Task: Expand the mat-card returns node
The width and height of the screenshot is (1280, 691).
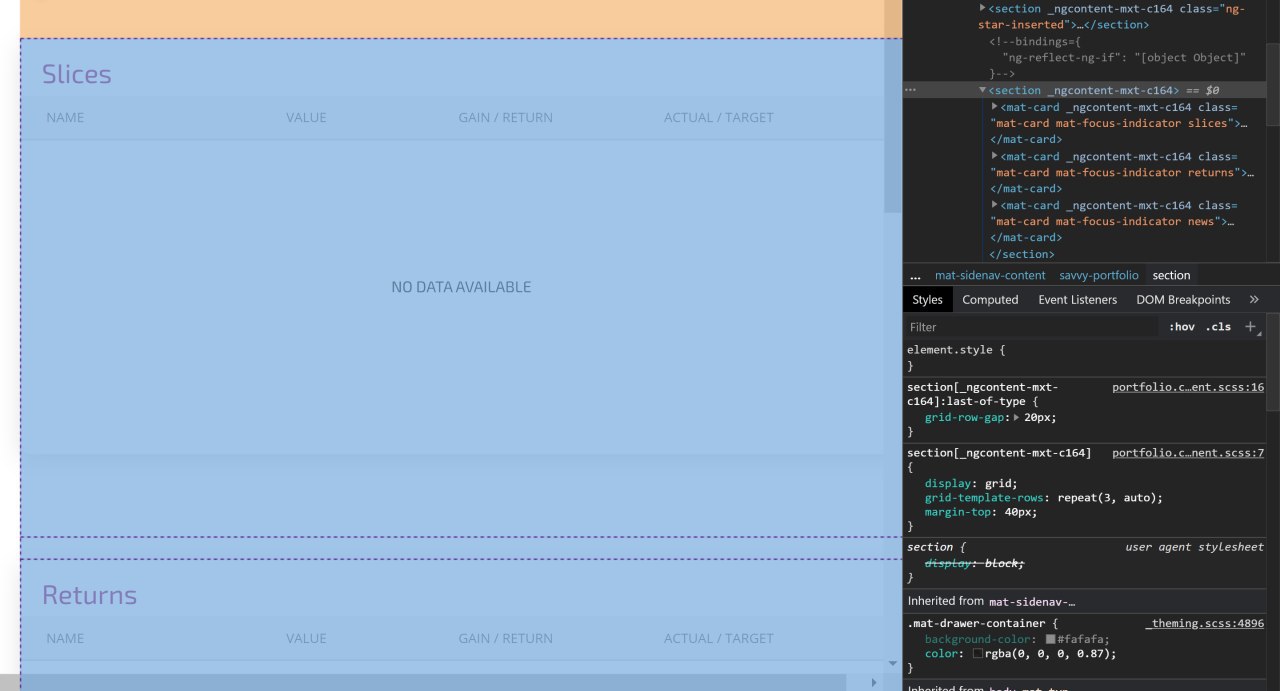Action: coord(994,155)
